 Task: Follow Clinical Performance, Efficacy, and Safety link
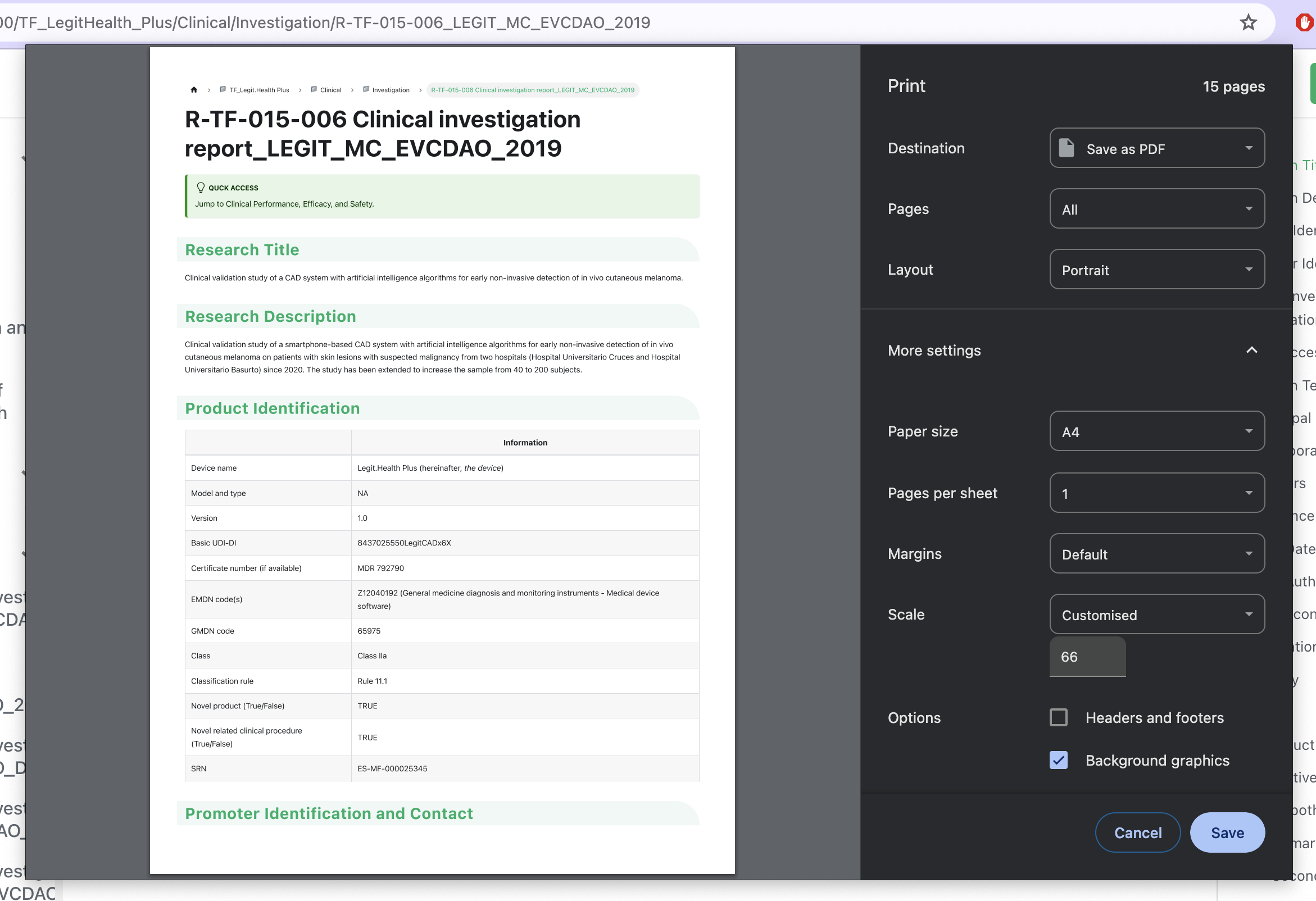299,204
